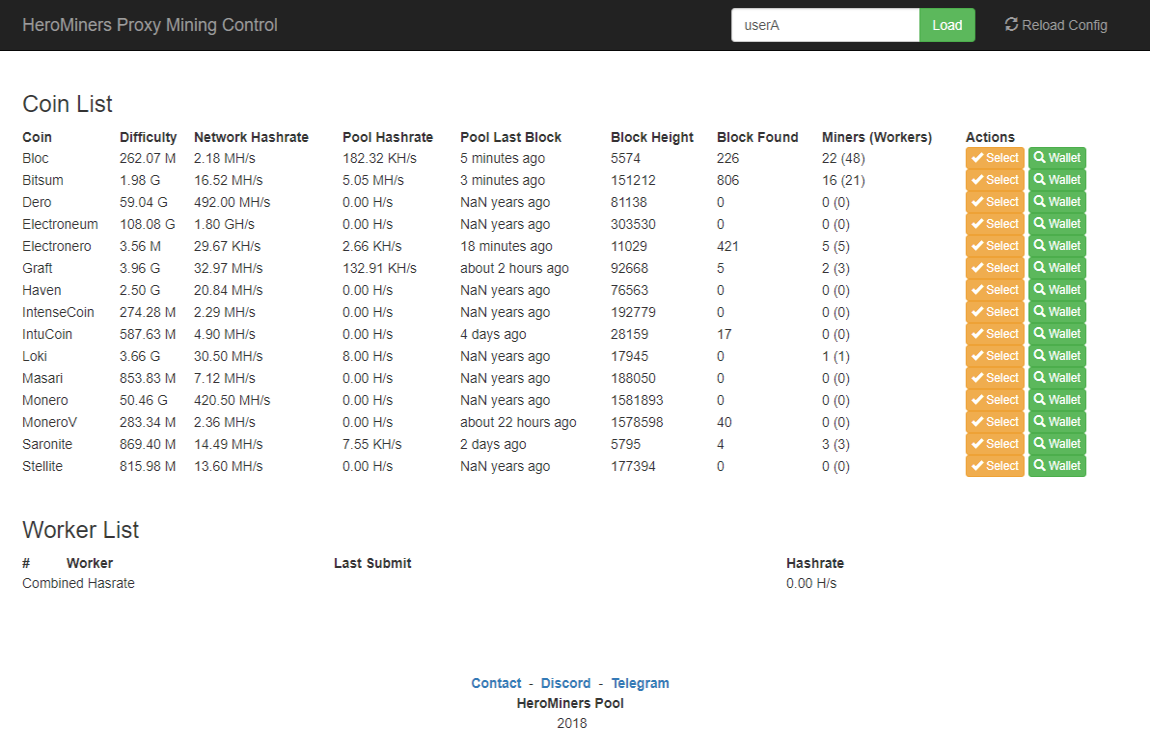
Task: Open Loki Wallet button
Action: (1057, 356)
